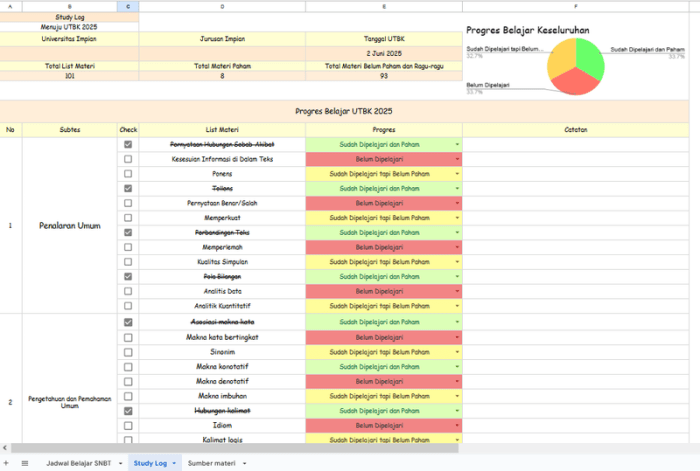
Task: Open the Progres dropdown for Kesesuaian Informasi row
Action: coord(457,160)
